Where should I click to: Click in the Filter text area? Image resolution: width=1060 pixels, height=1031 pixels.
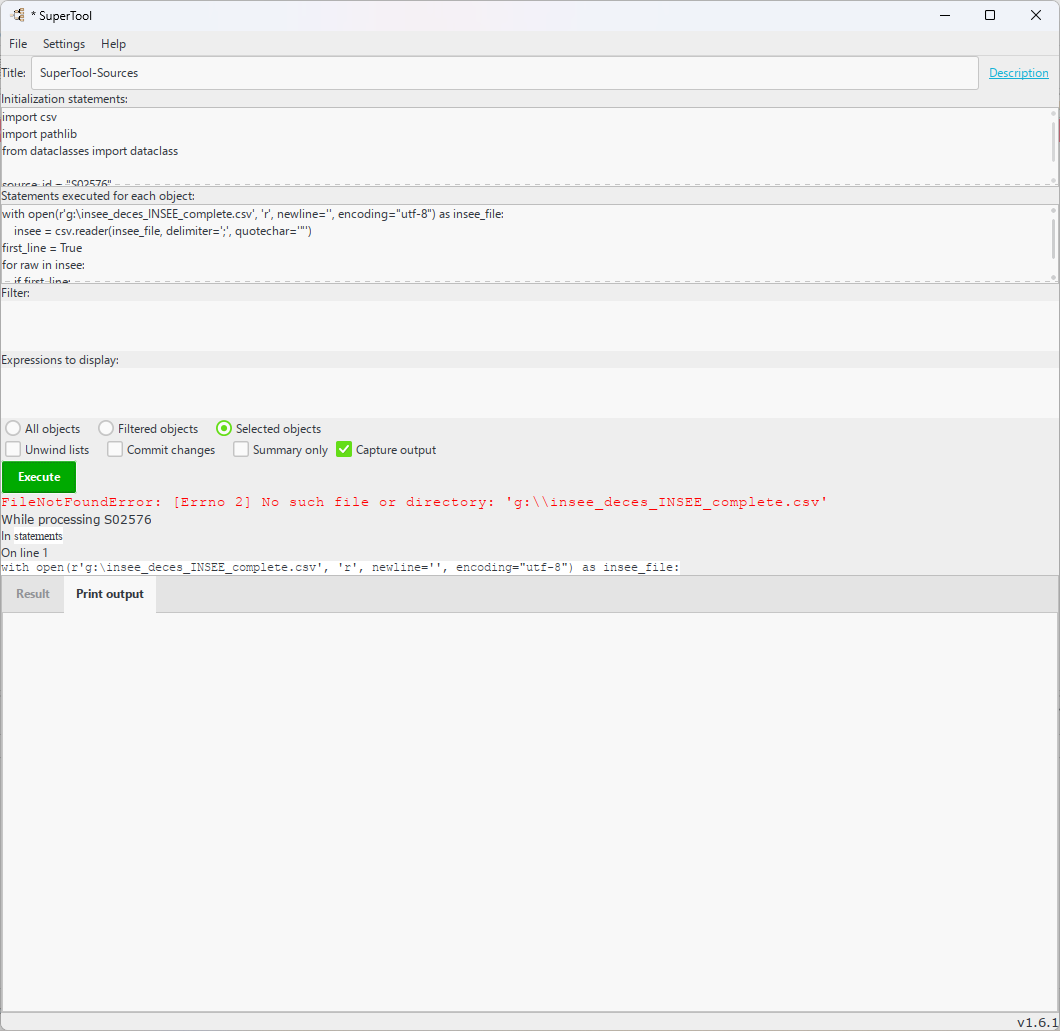(x=529, y=325)
